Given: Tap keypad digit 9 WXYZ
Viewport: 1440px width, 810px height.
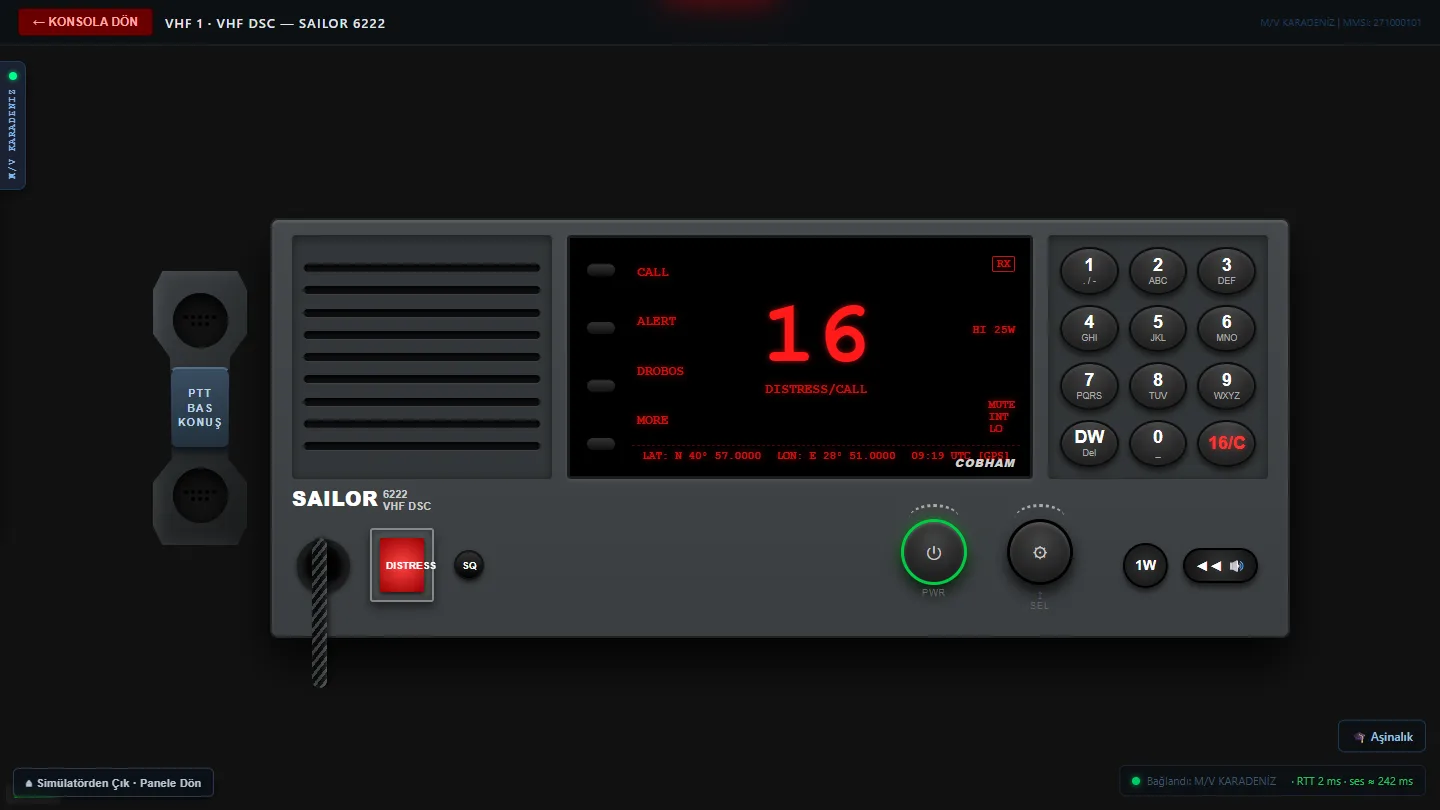Looking at the screenshot, I should pyautogui.click(x=1227, y=386).
